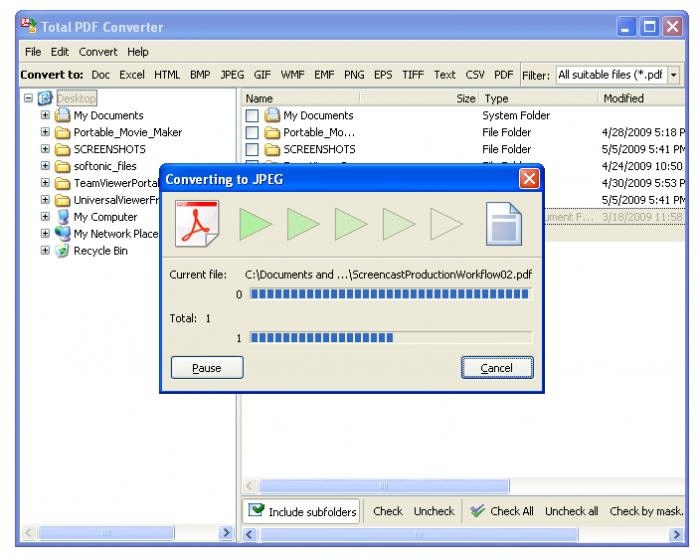This screenshot has width=700, height=558.
Task: Select the My Network Places tree icon
Action: (x=62, y=234)
